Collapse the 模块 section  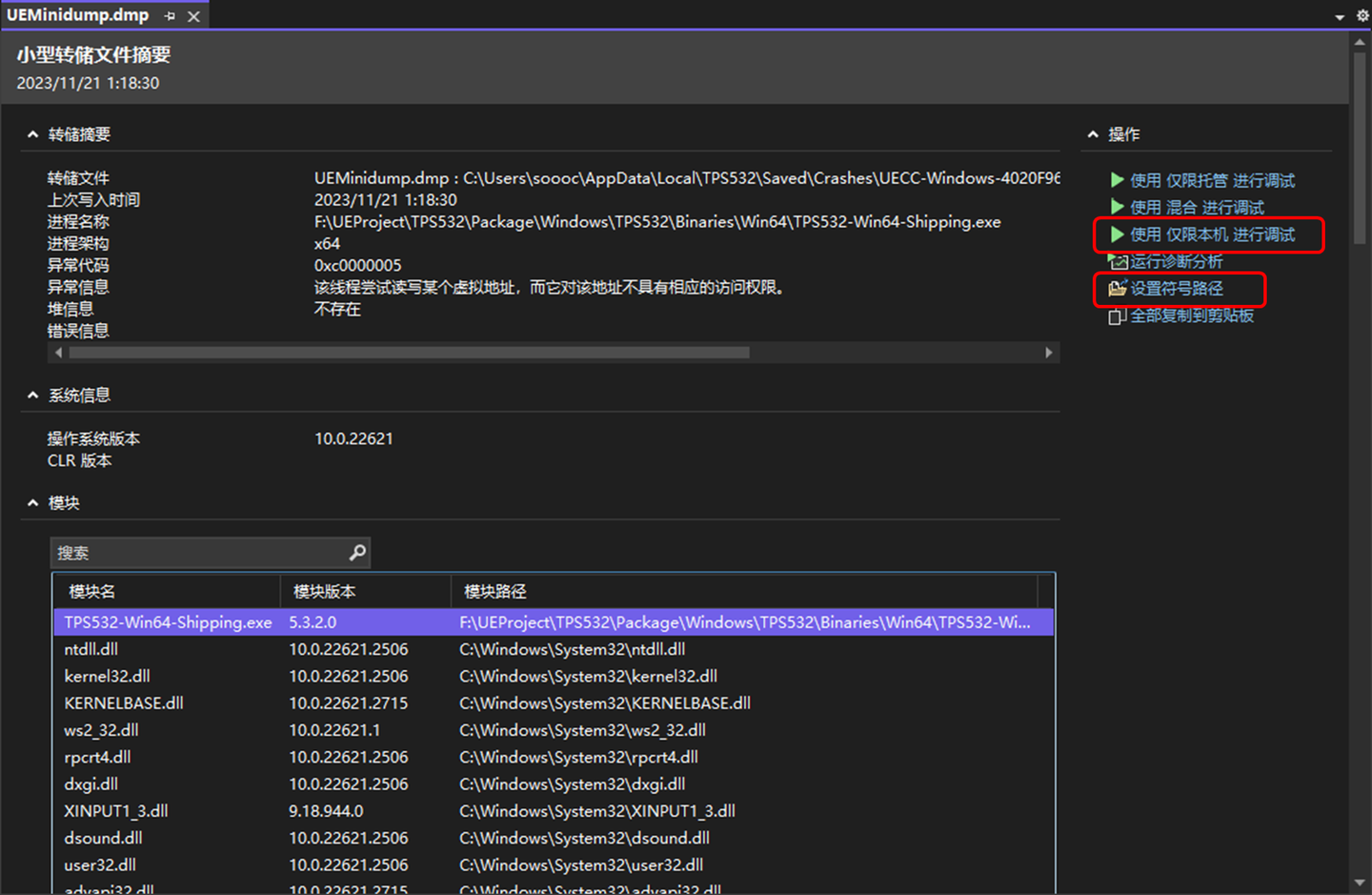pyautogui.click(x=31, y=502)
